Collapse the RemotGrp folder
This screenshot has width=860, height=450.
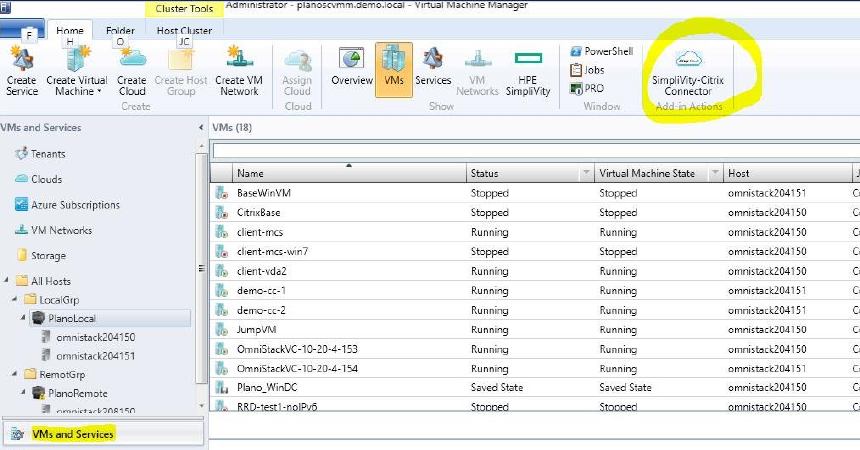tap(15, 374)
